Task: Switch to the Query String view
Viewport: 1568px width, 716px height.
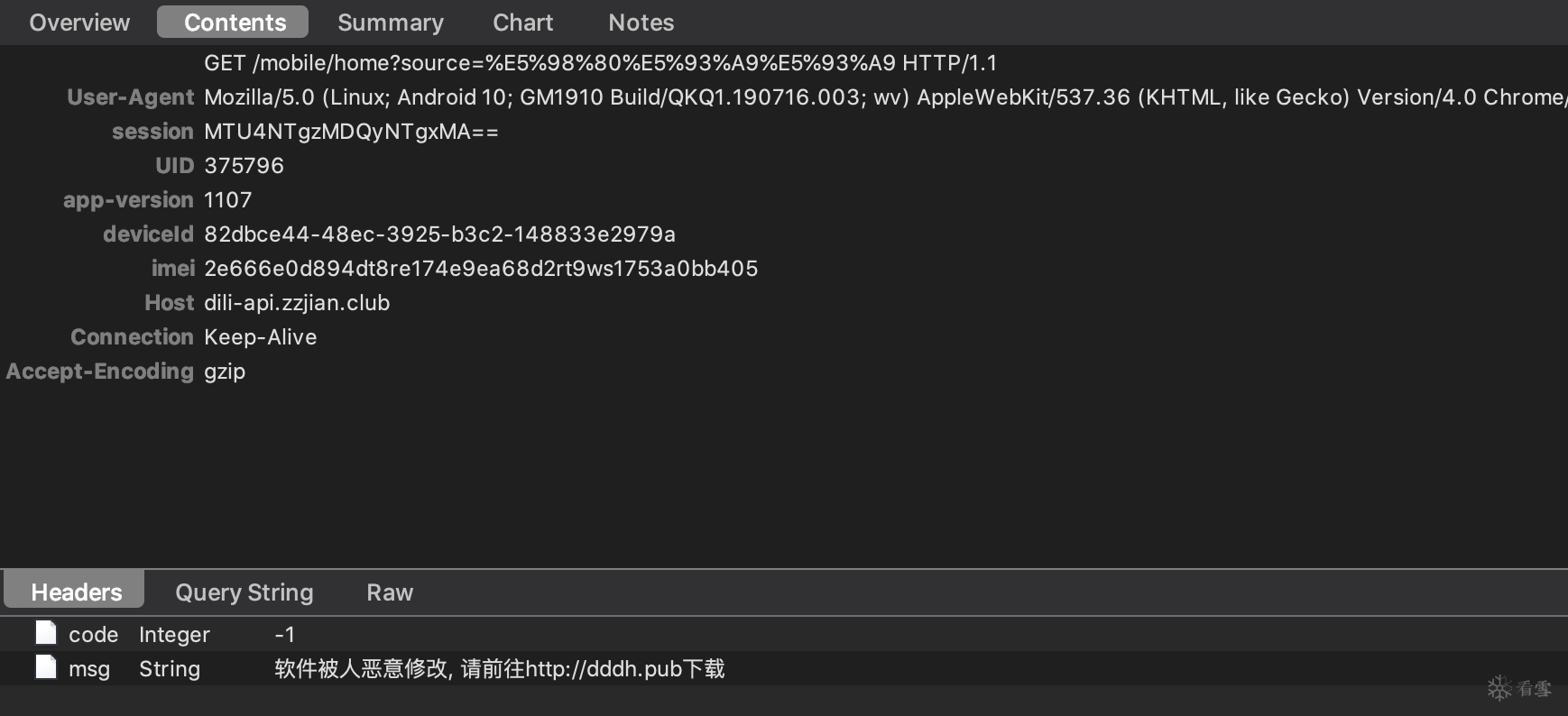Action: (x=244, y=592)
